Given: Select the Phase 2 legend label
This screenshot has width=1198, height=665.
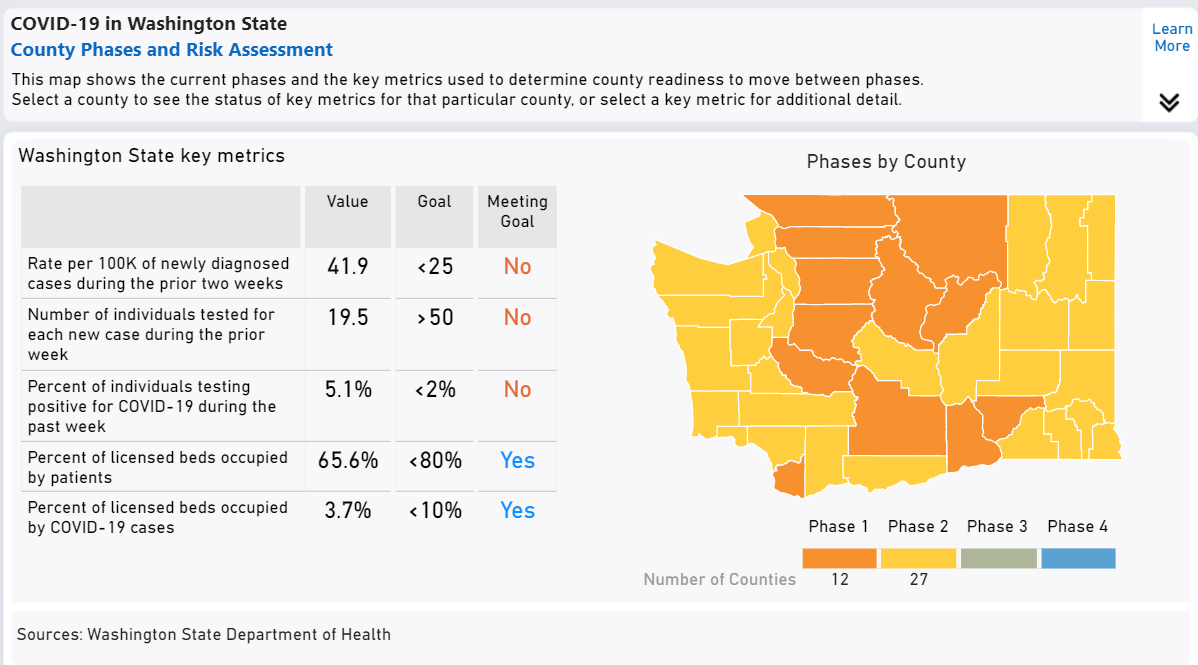Looking at the screenshot, I should point(918,526).
